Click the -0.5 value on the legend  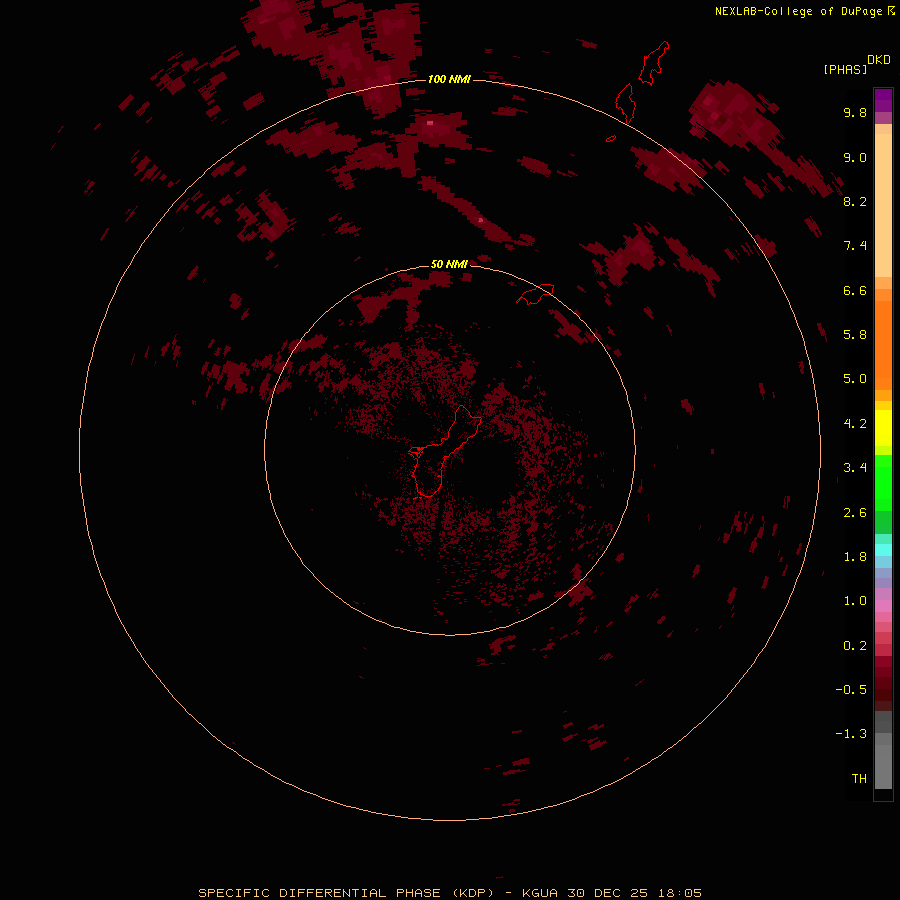pyautogui.click(x=851, y=690)
